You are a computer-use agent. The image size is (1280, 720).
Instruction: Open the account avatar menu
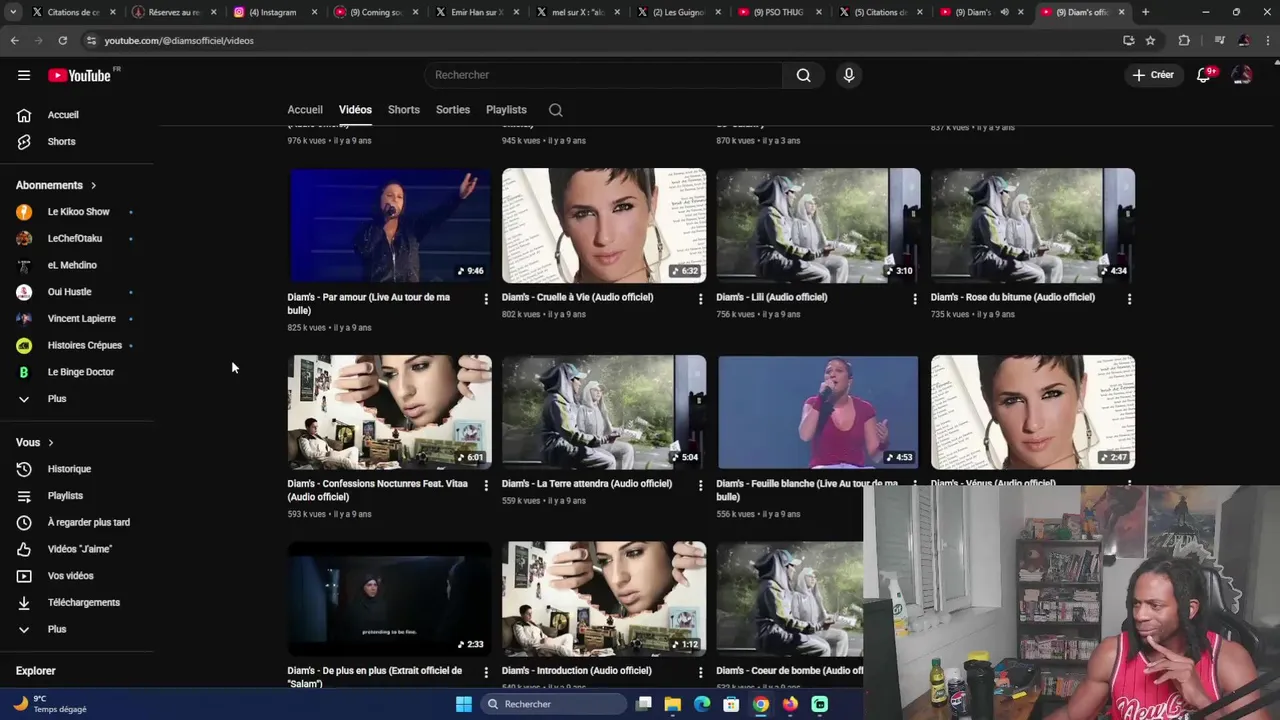[x=1242, y=75]
